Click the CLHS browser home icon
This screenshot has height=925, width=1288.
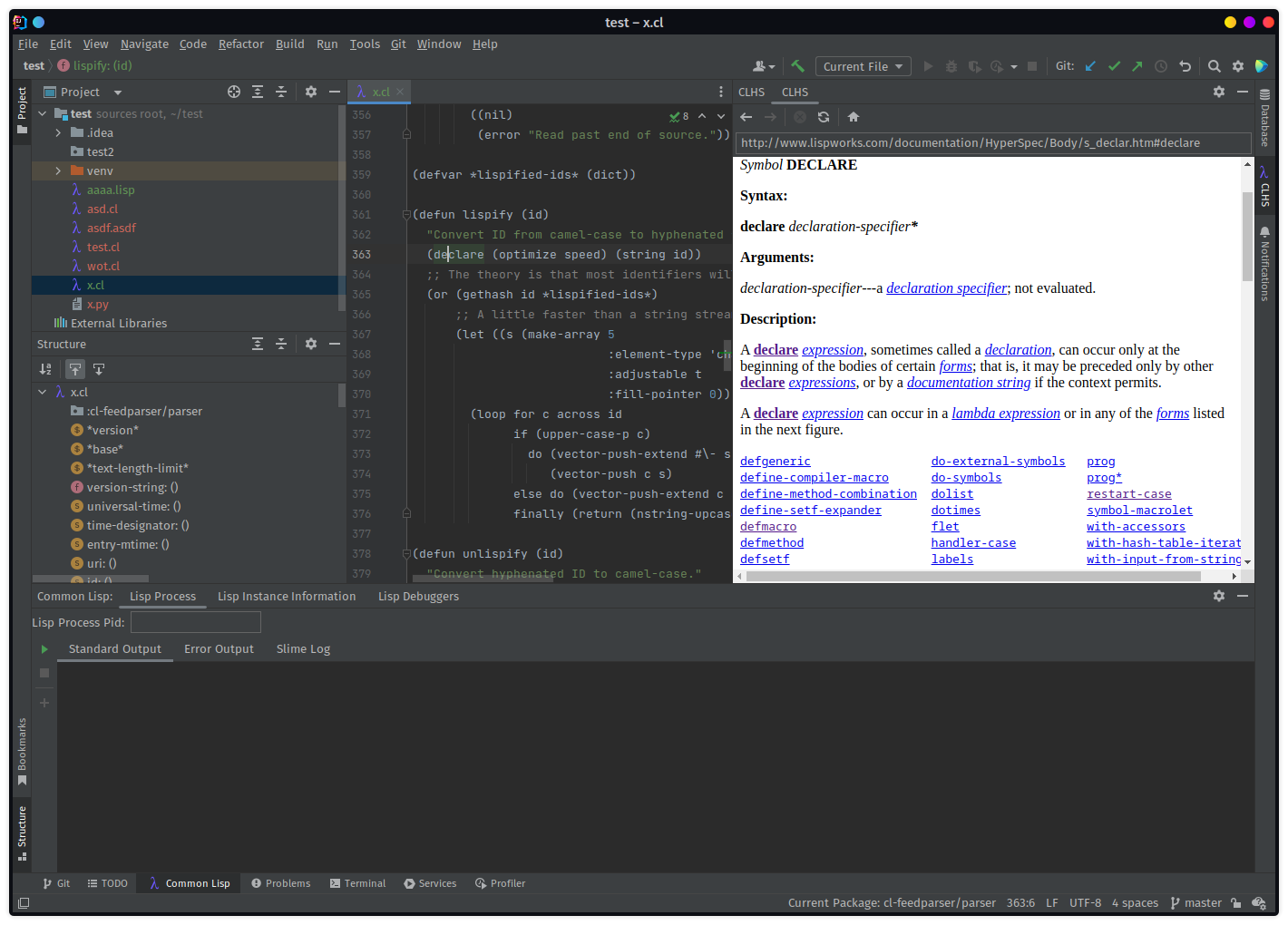[853, 117]
